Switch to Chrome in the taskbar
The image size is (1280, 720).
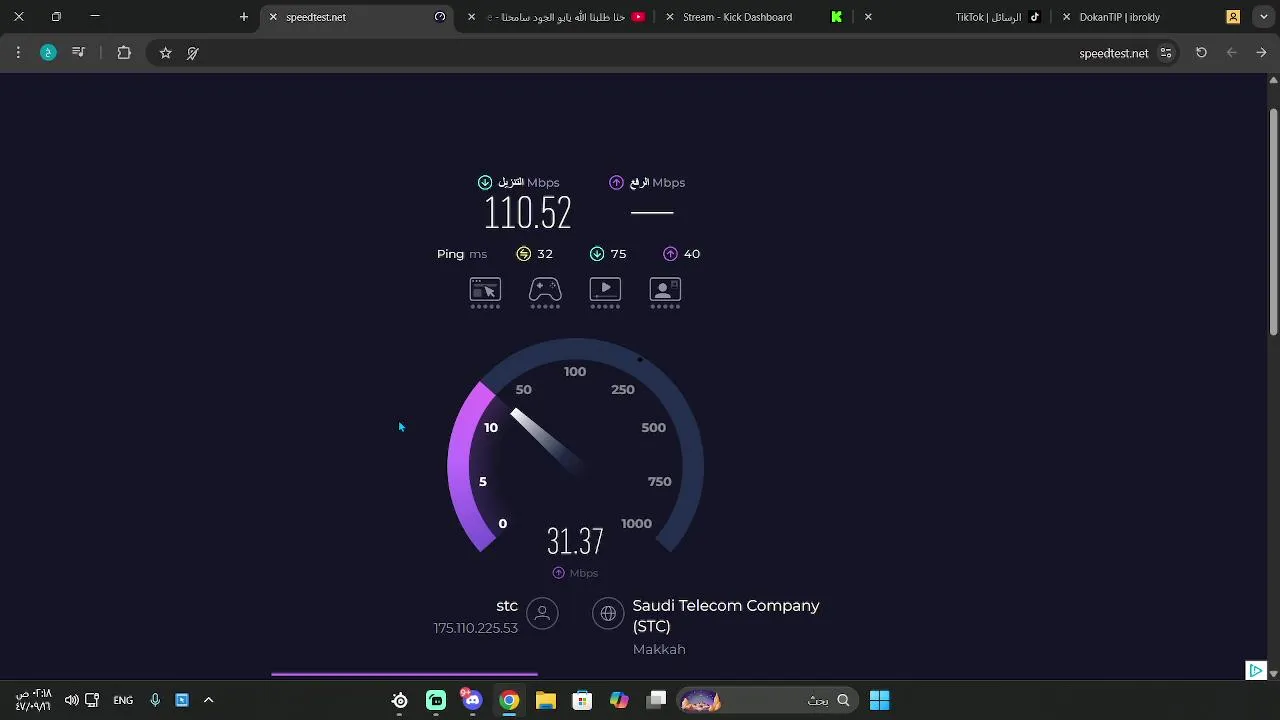coord(509,700)
